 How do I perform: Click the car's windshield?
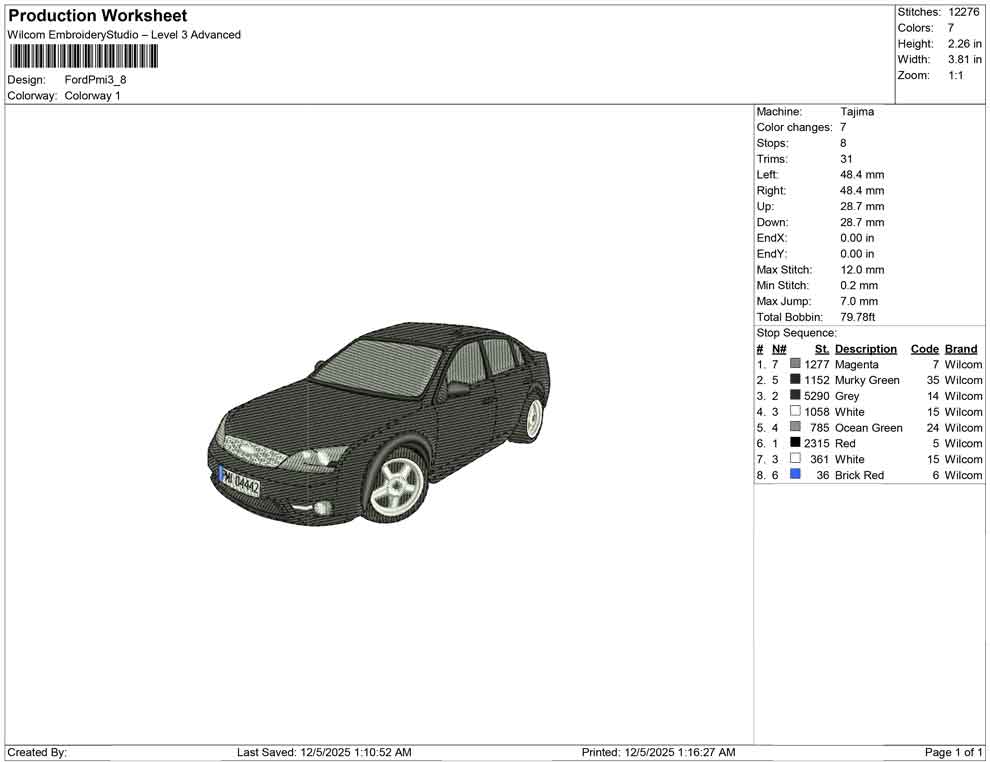377,366
